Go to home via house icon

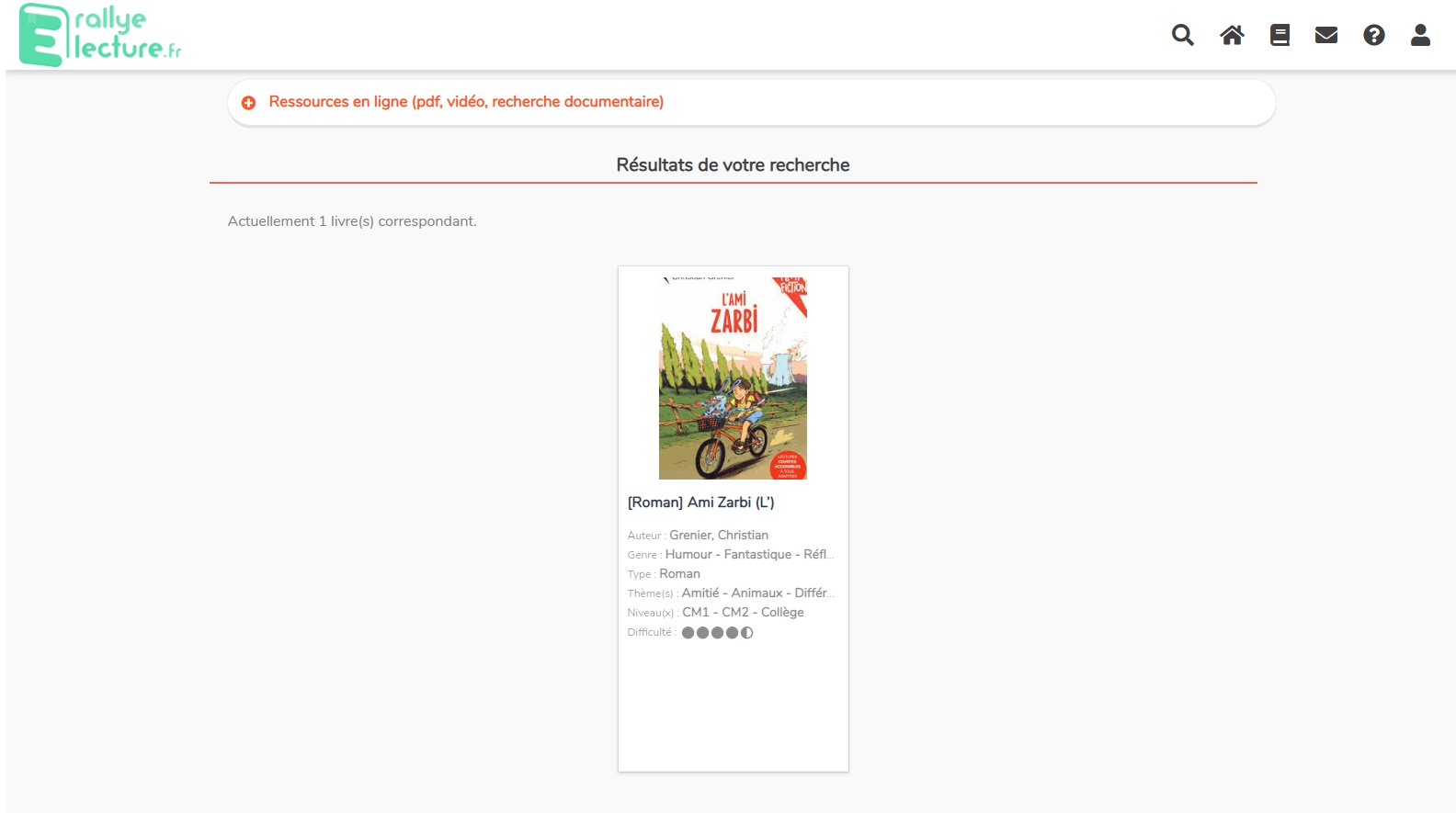[1232, 35]
